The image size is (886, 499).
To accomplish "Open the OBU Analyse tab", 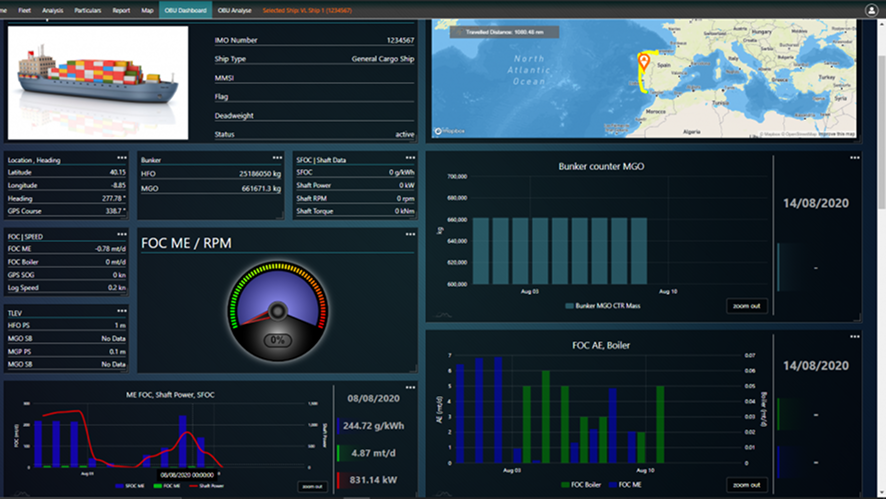I will 234,10.
